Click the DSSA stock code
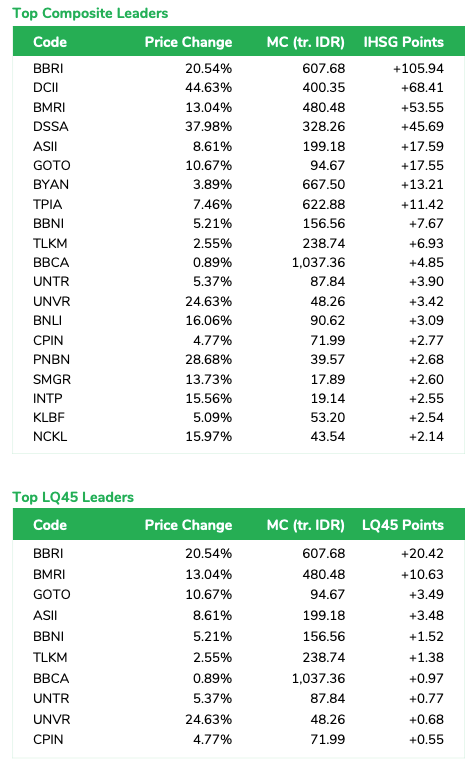The image size is (476, 769). [x=50, y=127]
